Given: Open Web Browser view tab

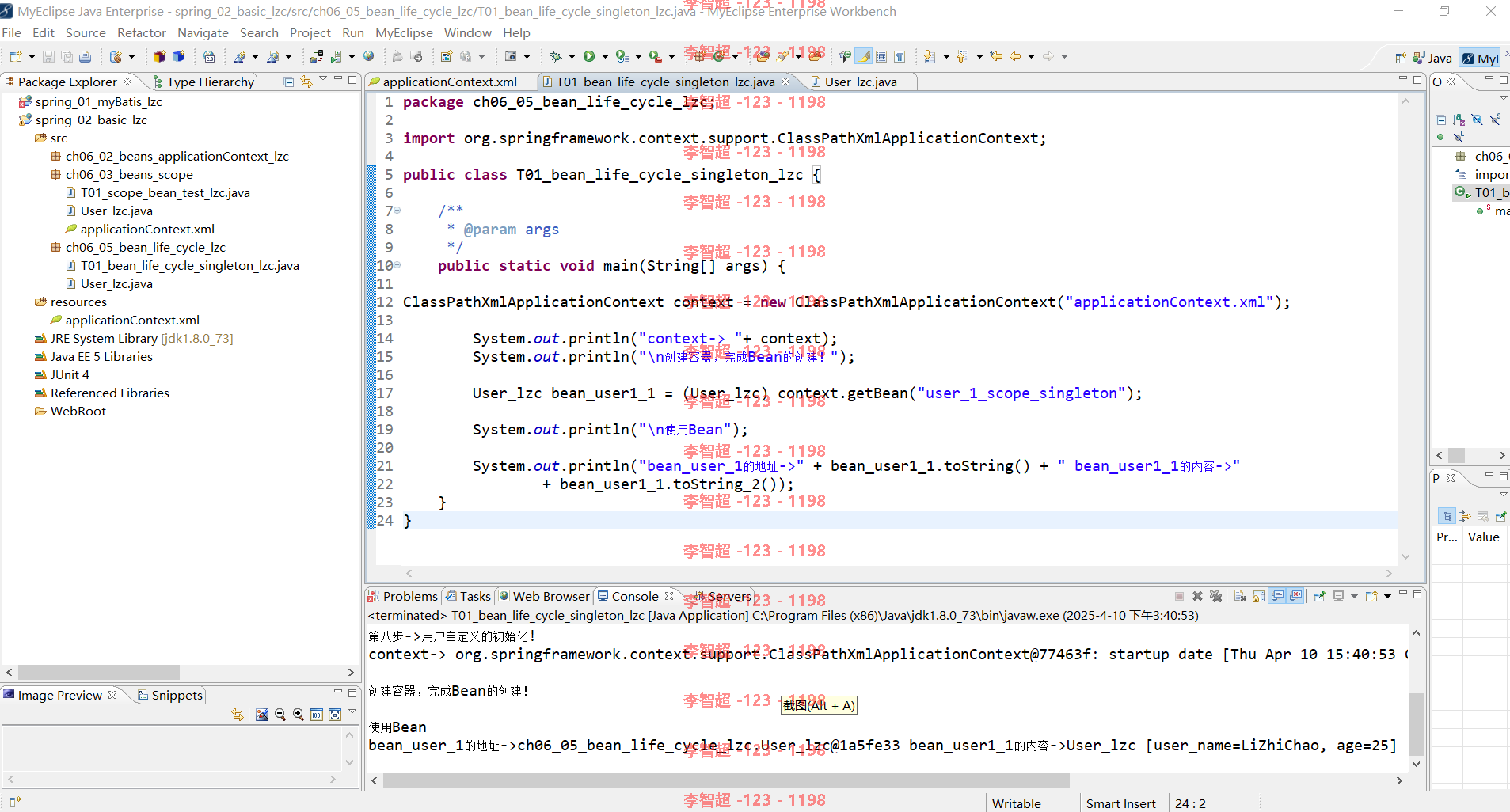Looking at the screenshot, I should (x=544, y=596).
